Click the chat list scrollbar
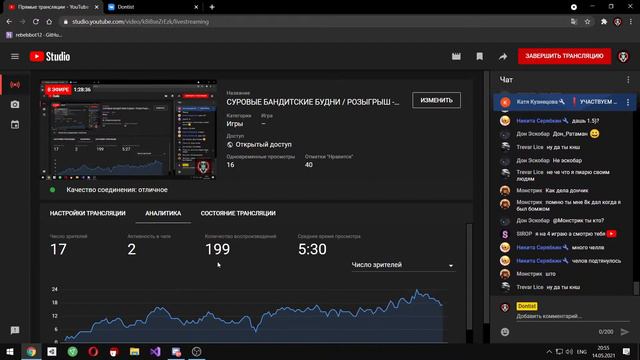Viewport: 640px width, 360px height. pyautogui.click(x=636, y=288)
